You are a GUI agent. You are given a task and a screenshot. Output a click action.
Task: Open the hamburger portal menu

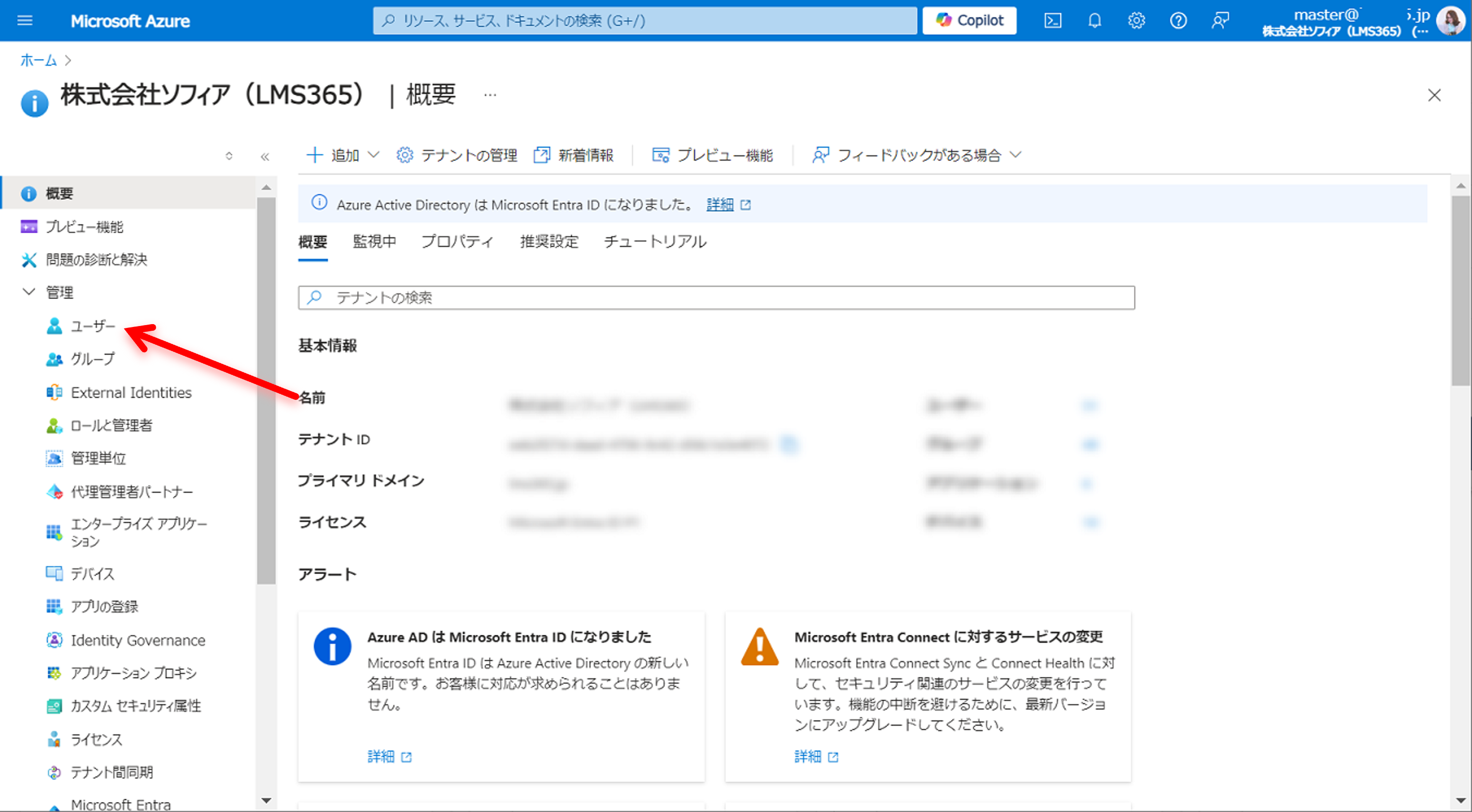(x=25, y=20)
